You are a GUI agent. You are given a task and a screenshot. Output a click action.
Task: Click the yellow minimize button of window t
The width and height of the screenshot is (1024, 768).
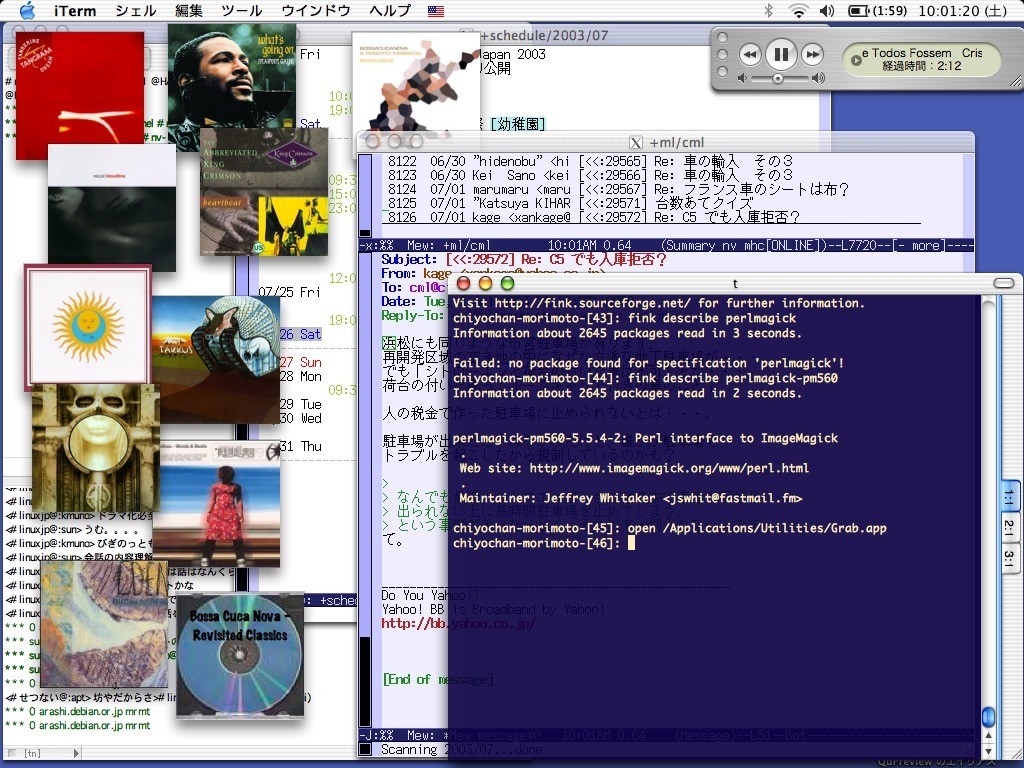pos(485,283)
